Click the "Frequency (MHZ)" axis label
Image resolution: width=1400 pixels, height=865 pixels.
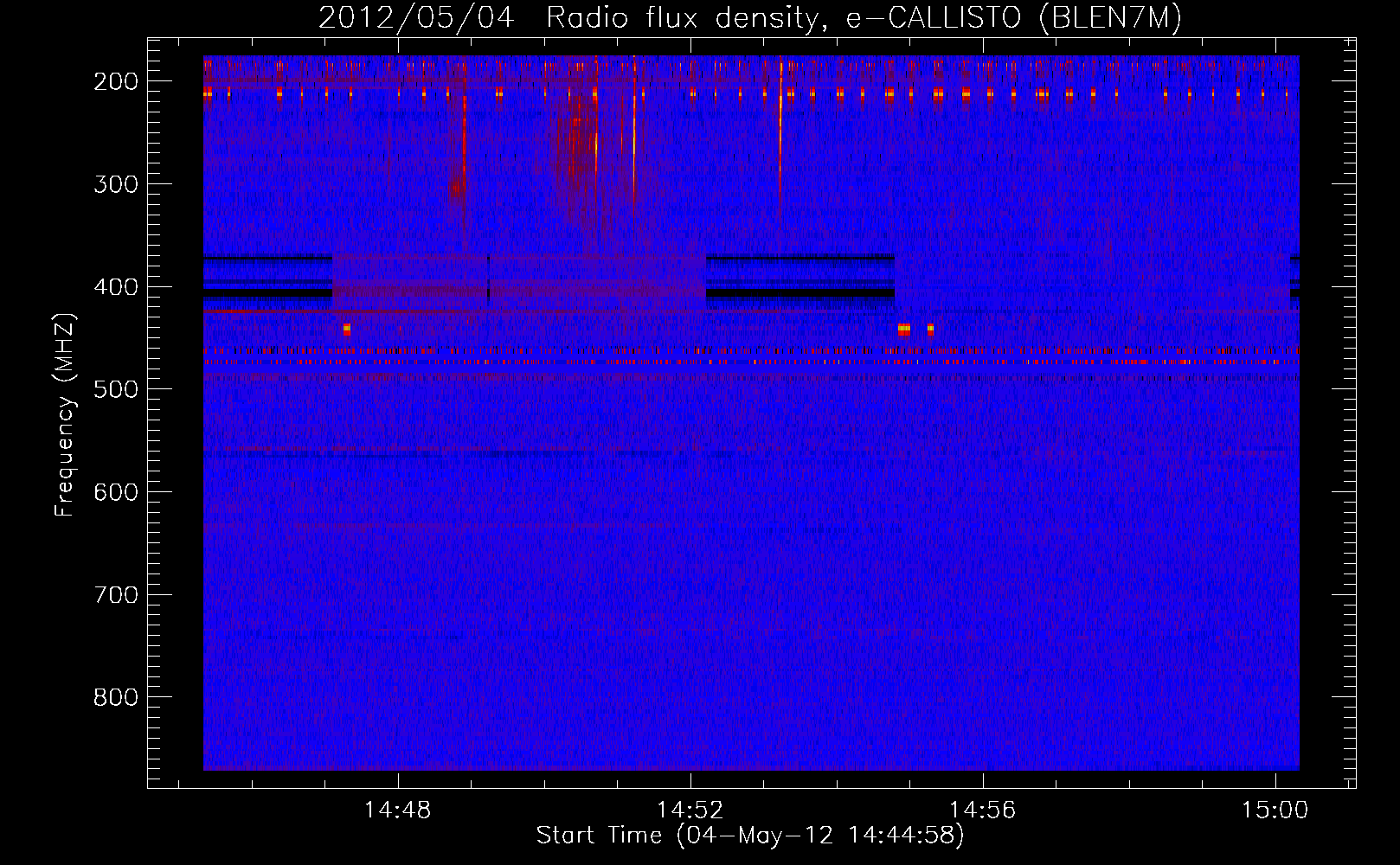pyautogui.click(x=65, y=415)
